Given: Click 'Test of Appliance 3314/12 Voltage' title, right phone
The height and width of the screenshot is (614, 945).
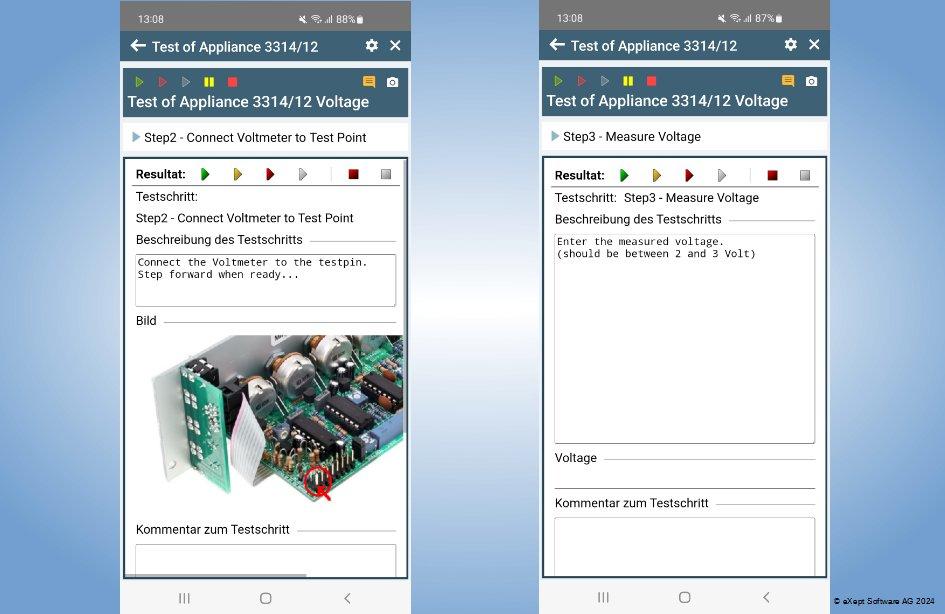Looking at the screenshot, I should click(667, 101).
